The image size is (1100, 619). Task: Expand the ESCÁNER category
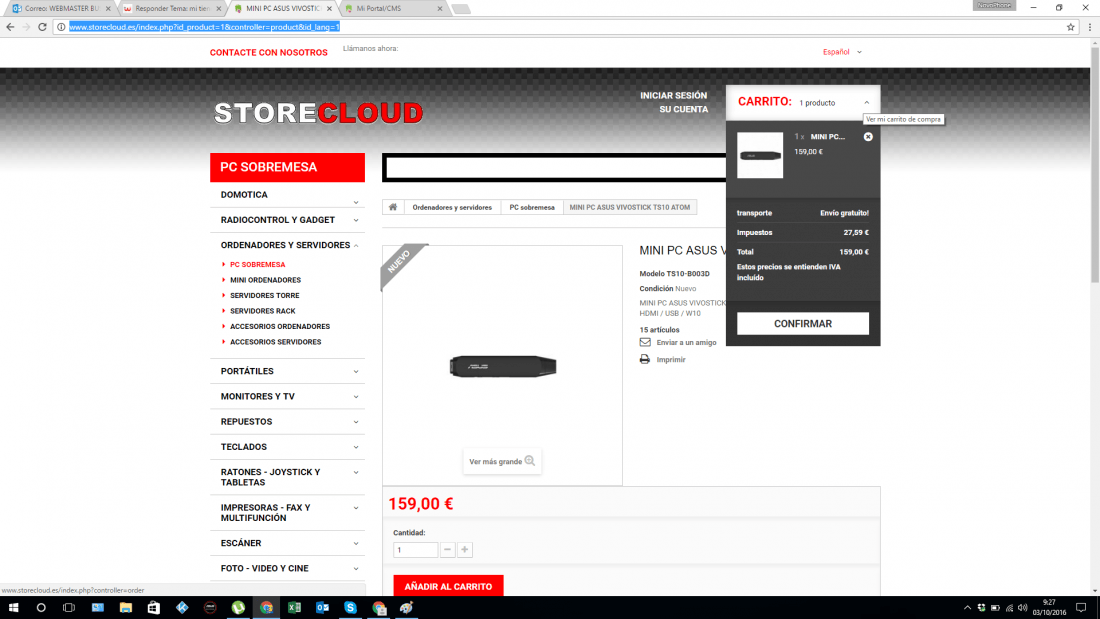tap(356, 544)
